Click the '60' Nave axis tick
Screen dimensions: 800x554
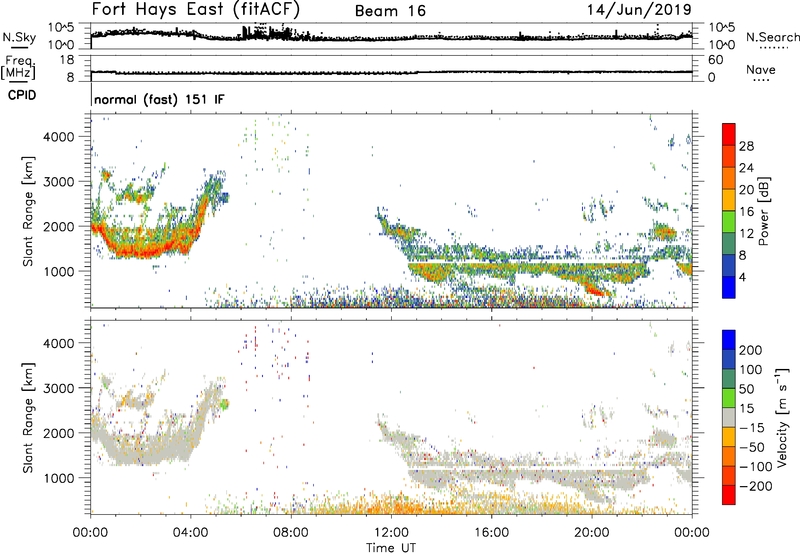pyautogui.click(x=715, y=60)
